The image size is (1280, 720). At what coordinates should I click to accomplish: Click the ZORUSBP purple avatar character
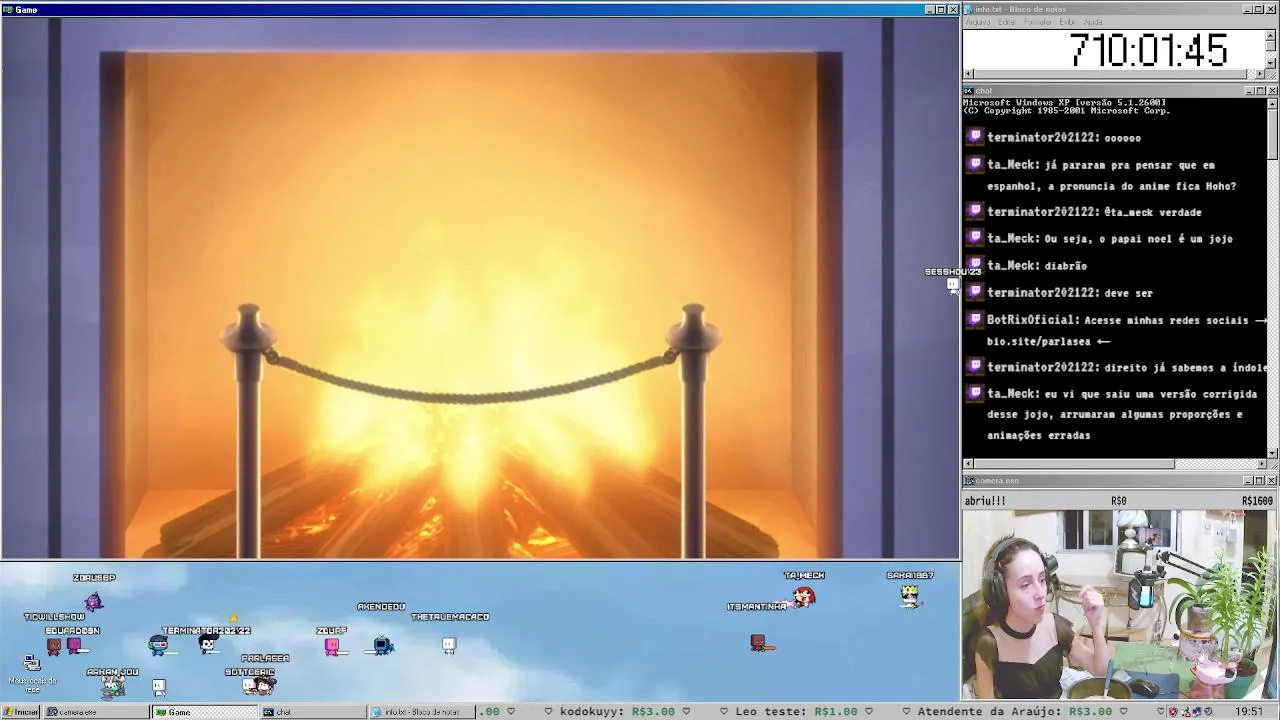[93, 601]
